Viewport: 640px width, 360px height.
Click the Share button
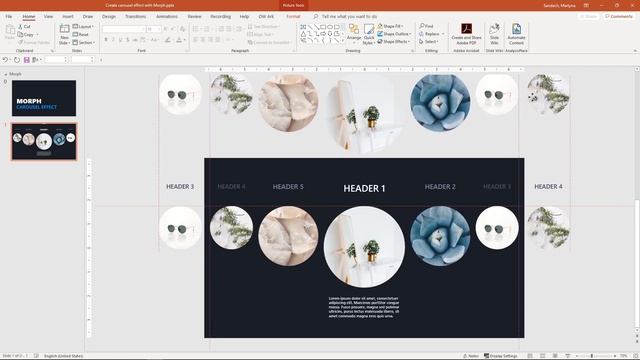coord(589,16)
